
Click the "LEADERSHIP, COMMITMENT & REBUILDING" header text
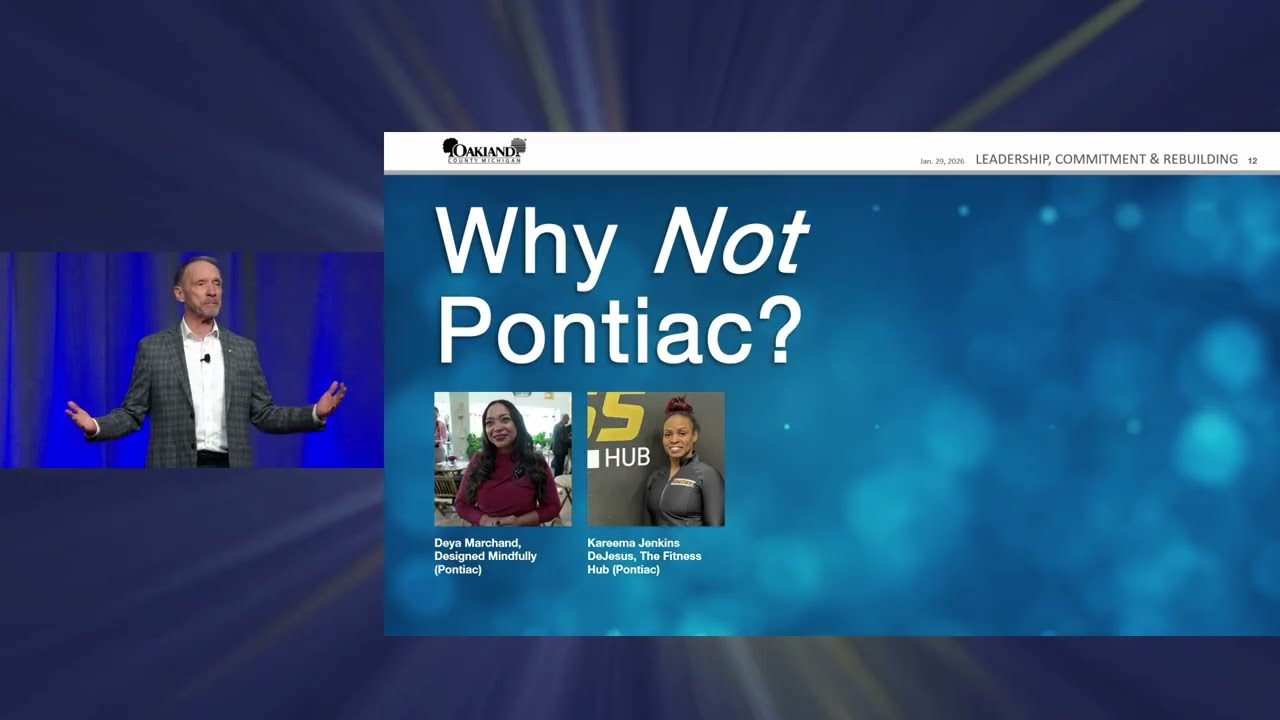1106,159
